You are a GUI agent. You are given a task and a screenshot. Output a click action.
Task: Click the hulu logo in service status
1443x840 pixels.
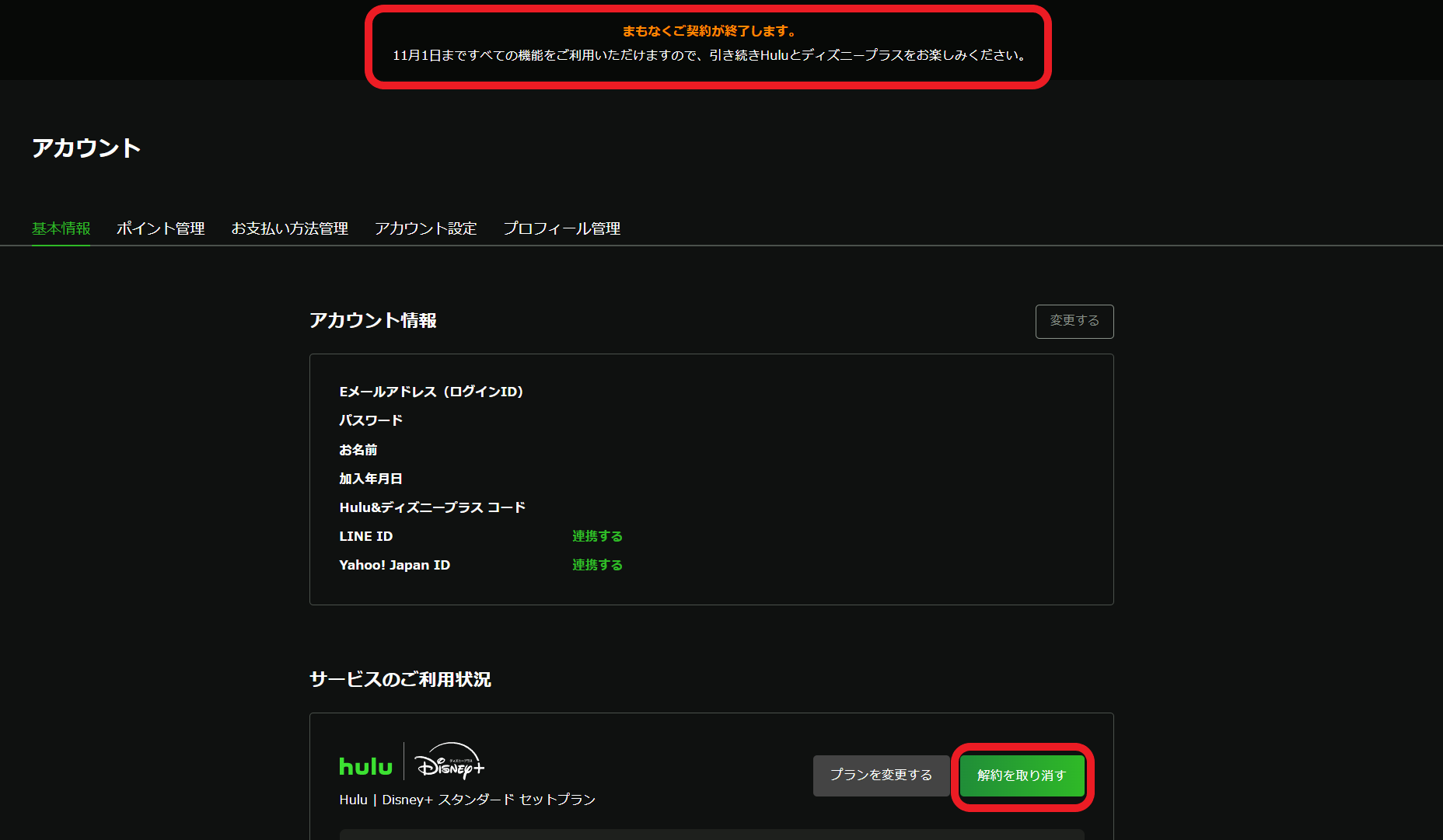coord(366,767)
